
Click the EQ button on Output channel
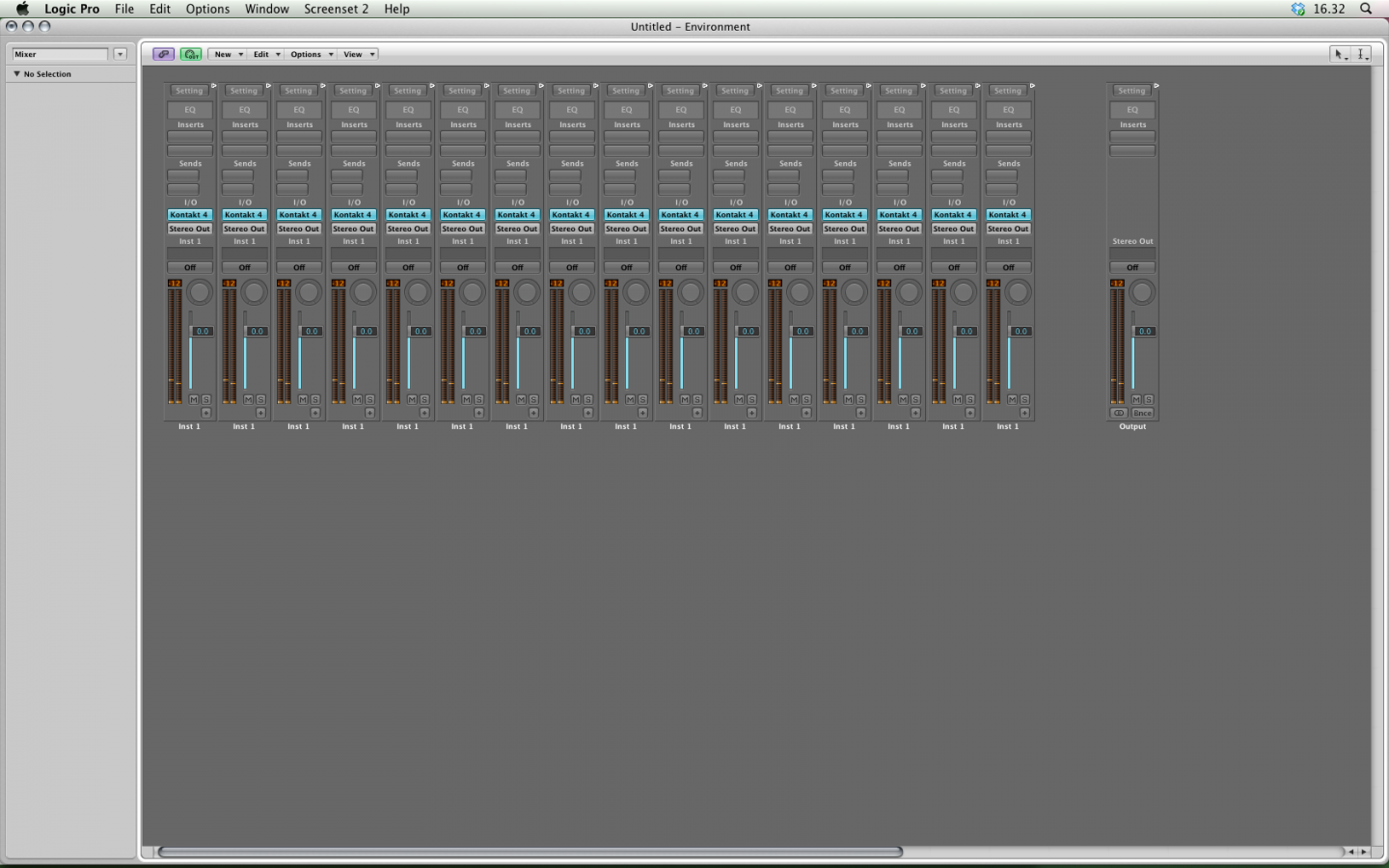pos(1132,110)
